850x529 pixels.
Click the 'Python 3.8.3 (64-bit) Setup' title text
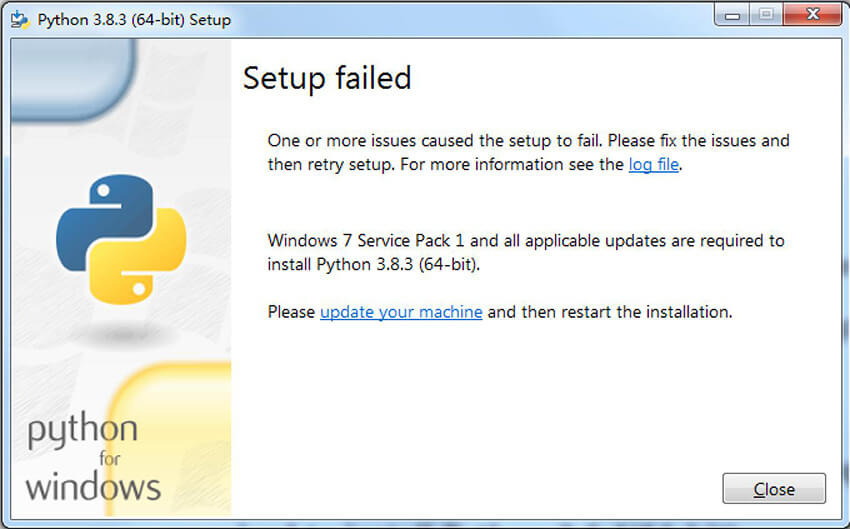pos(134,20)
